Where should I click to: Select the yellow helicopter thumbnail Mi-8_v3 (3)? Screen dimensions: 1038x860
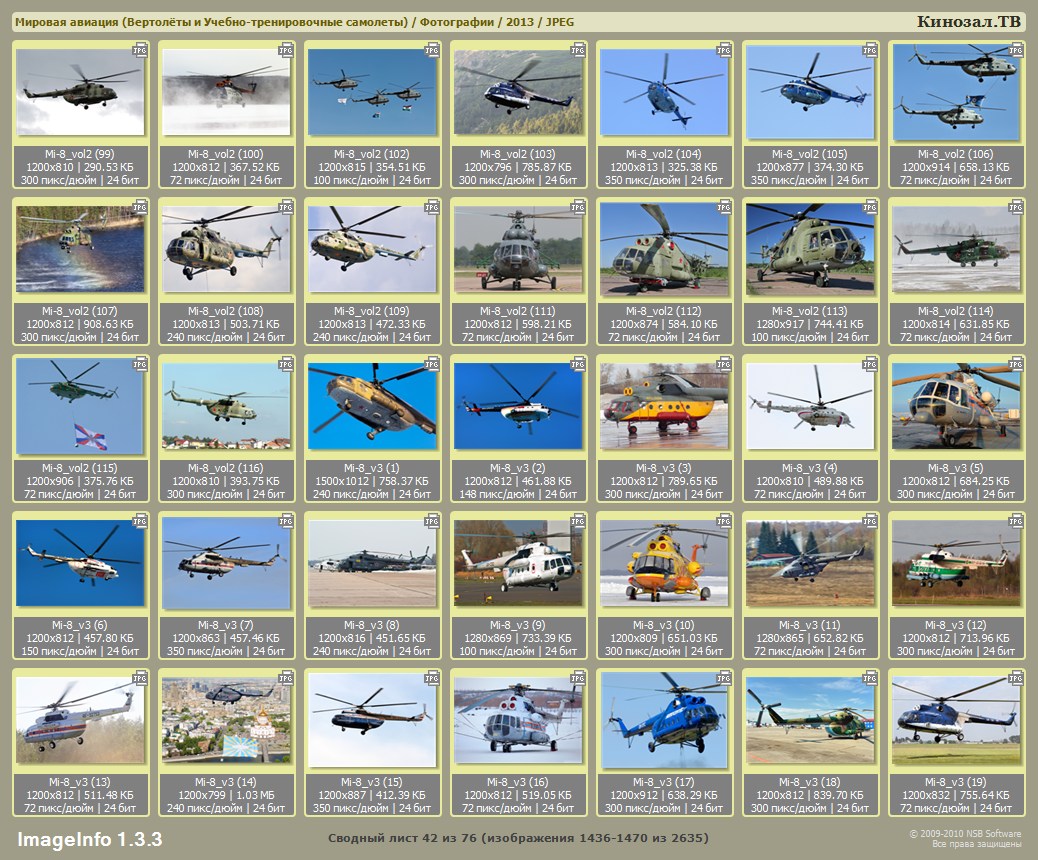[664, 407]
